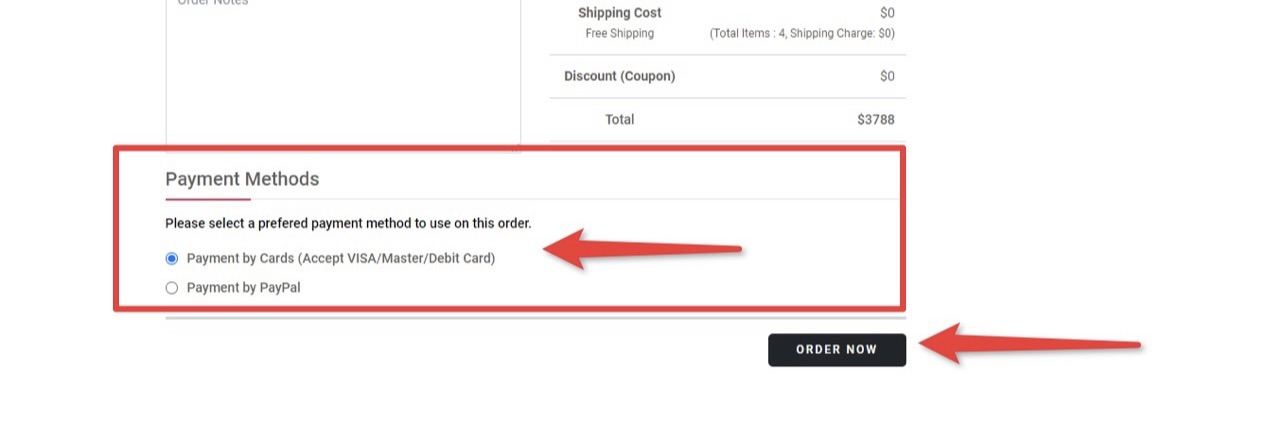Click the Discount (Coupon) label
Image resolution: width=1284 pixels, height=430 pixels.
619,76
